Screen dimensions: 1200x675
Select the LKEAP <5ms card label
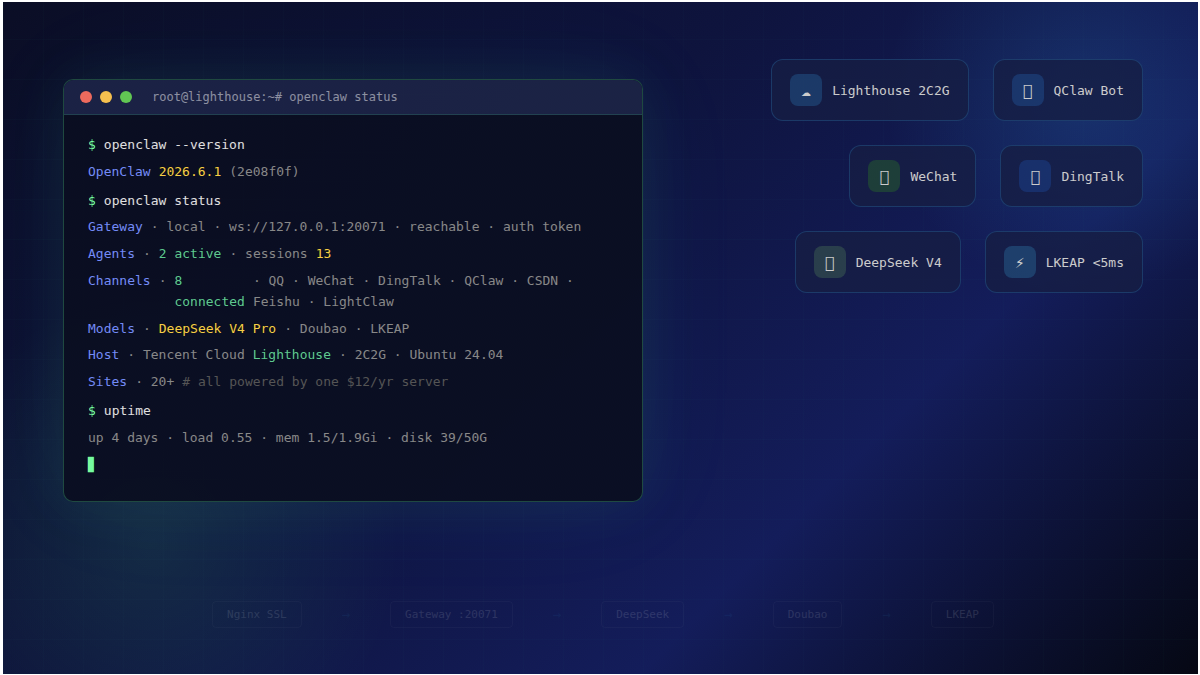coord(1085,262)
